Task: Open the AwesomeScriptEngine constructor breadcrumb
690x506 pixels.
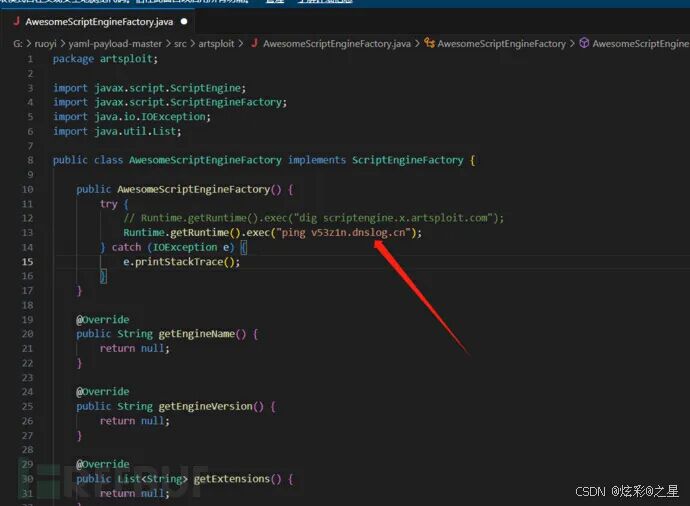Action: pos(641,44)
